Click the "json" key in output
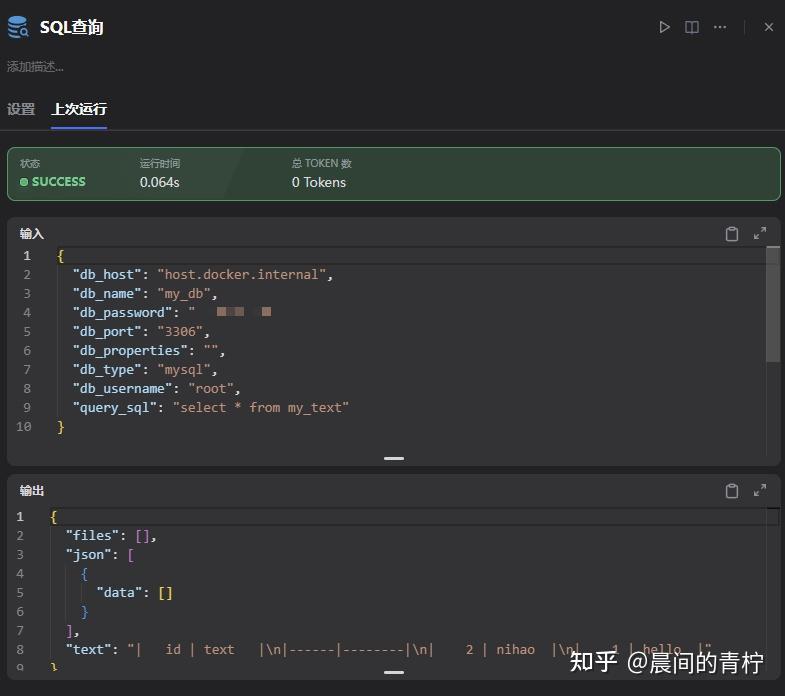Viewport: 785px width, 696px height. point(88,555)
